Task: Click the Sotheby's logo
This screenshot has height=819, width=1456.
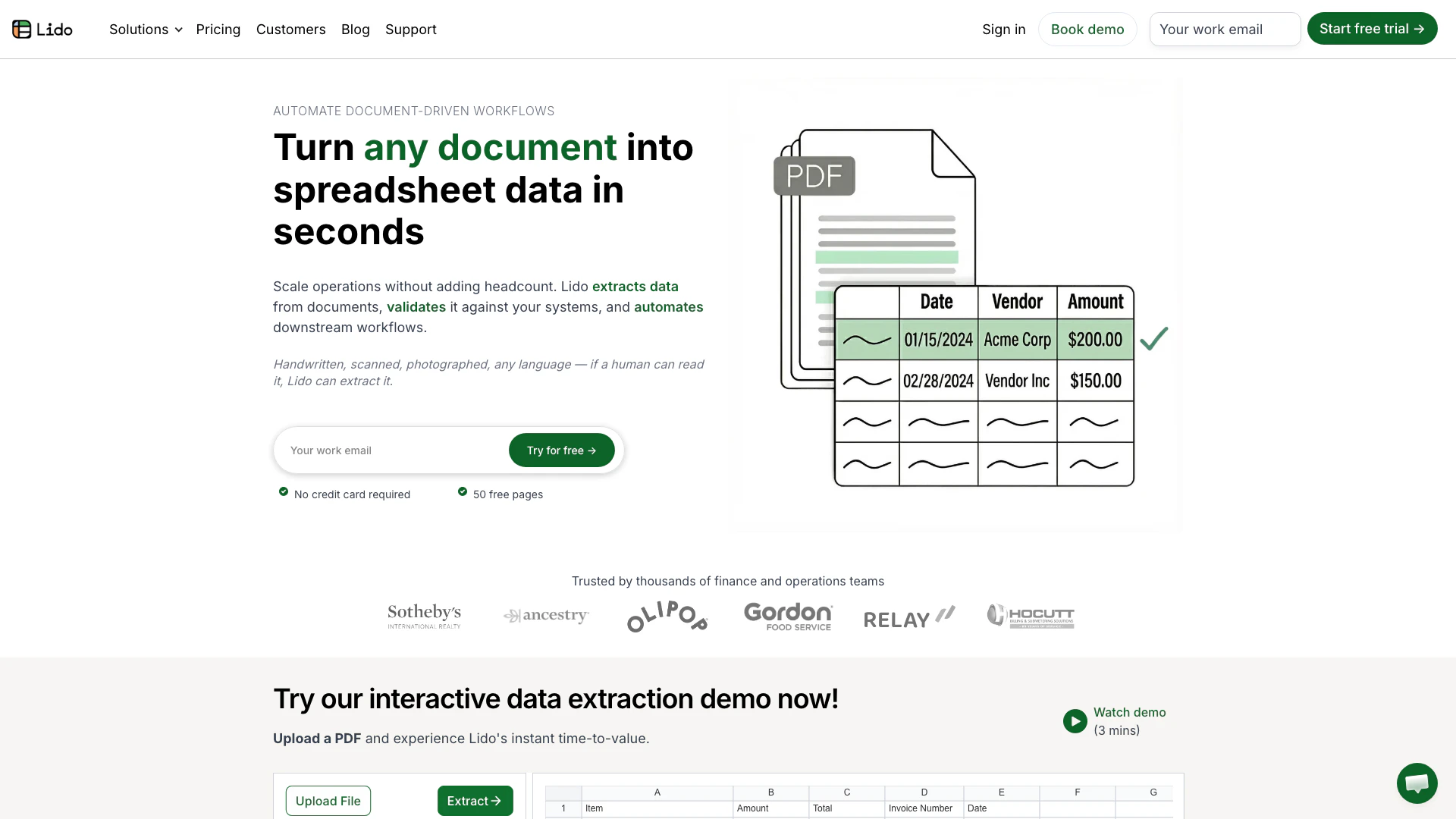Action: 424,616
